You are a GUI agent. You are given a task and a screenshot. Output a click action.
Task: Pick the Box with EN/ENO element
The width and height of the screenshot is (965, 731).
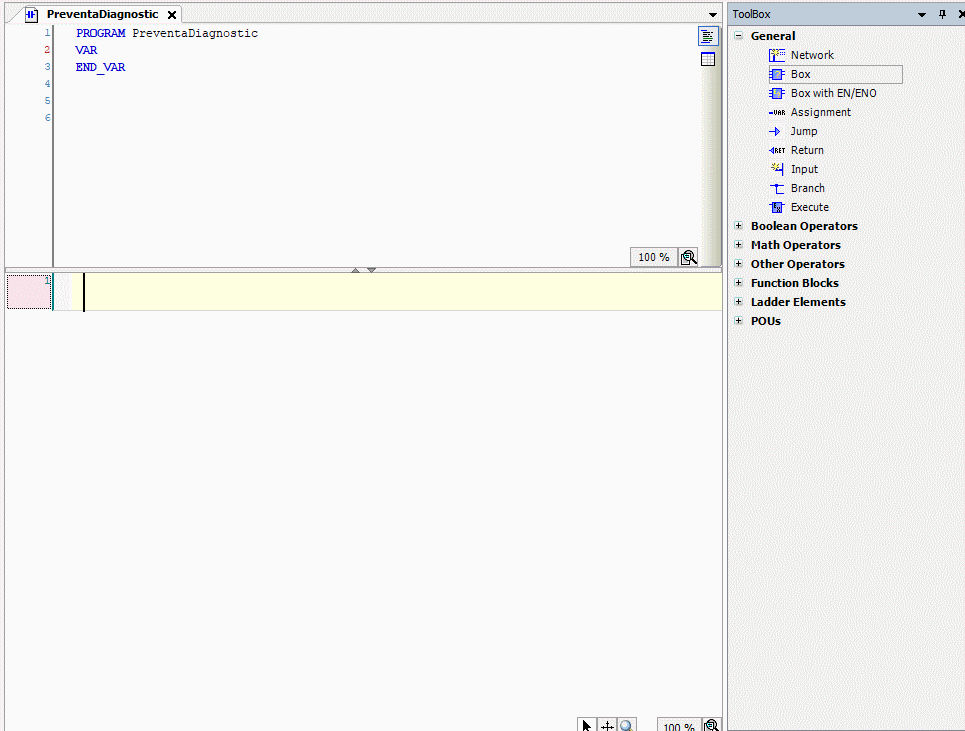tap(832, 93)
